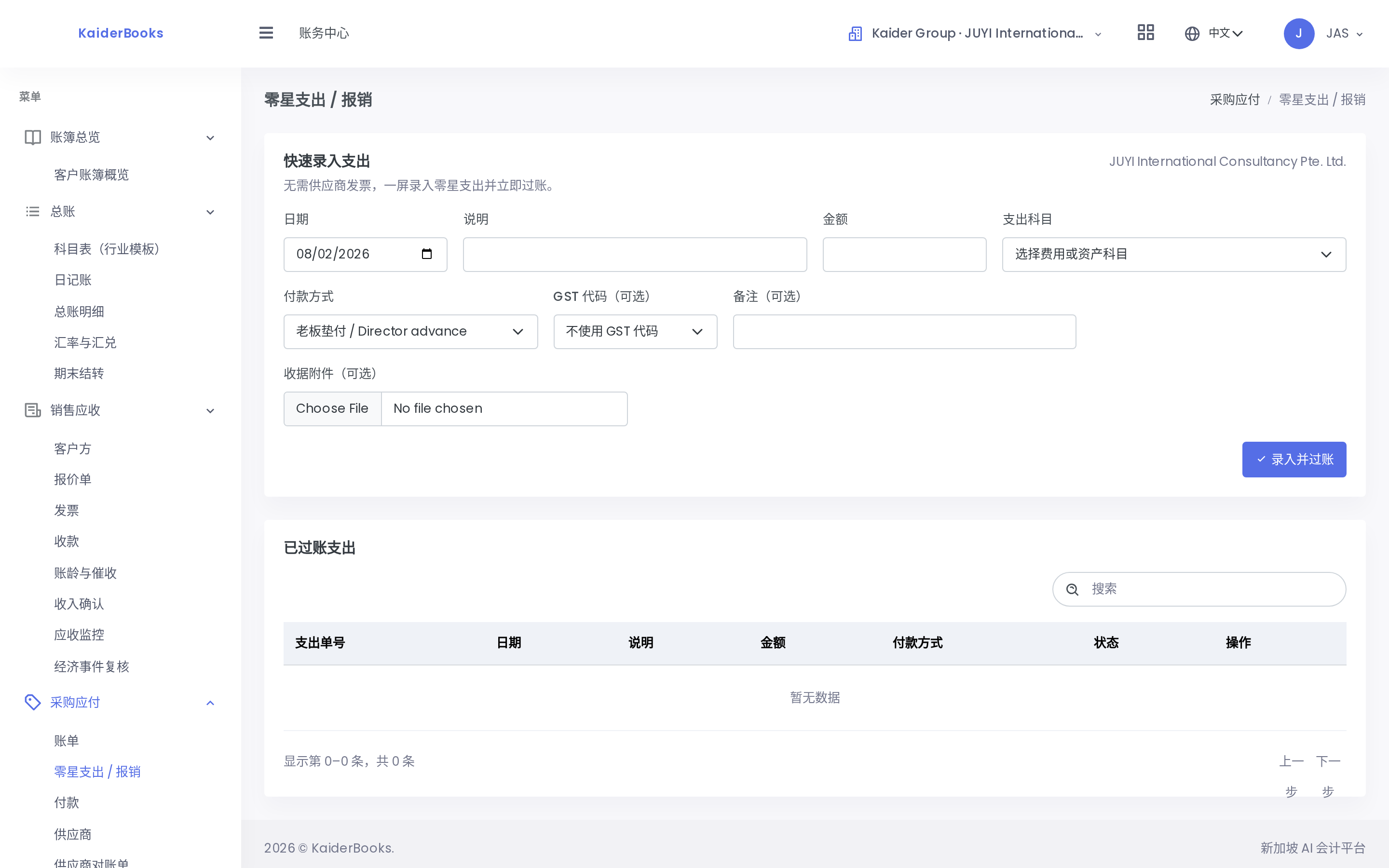Image resolution: width=1389 pixels, height=868 pixels.
Task: Open 供应商 menu item
Action: pyautogui.click(x=72, y=834)
